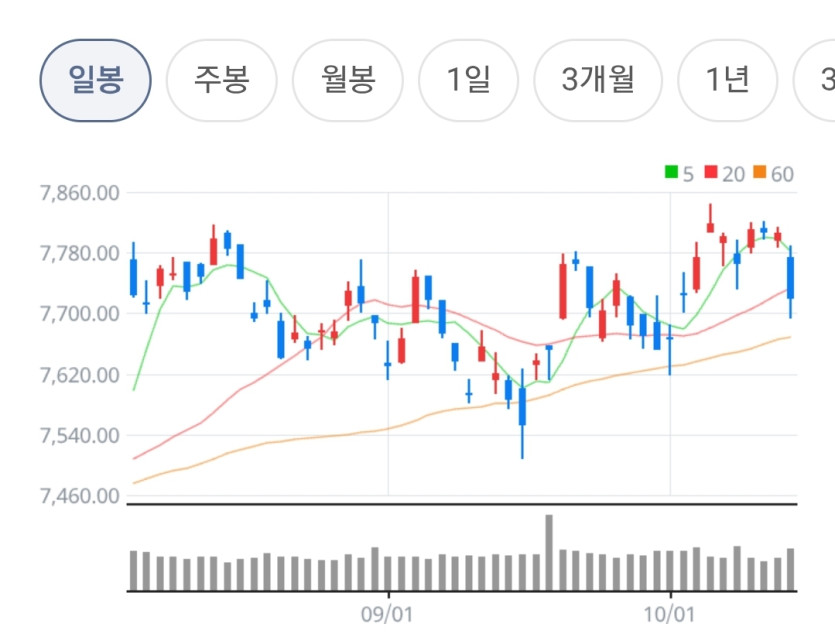Click the 10/01 date axis marker
The height and width of the screenshot is (634, 835).
[669, 614]
